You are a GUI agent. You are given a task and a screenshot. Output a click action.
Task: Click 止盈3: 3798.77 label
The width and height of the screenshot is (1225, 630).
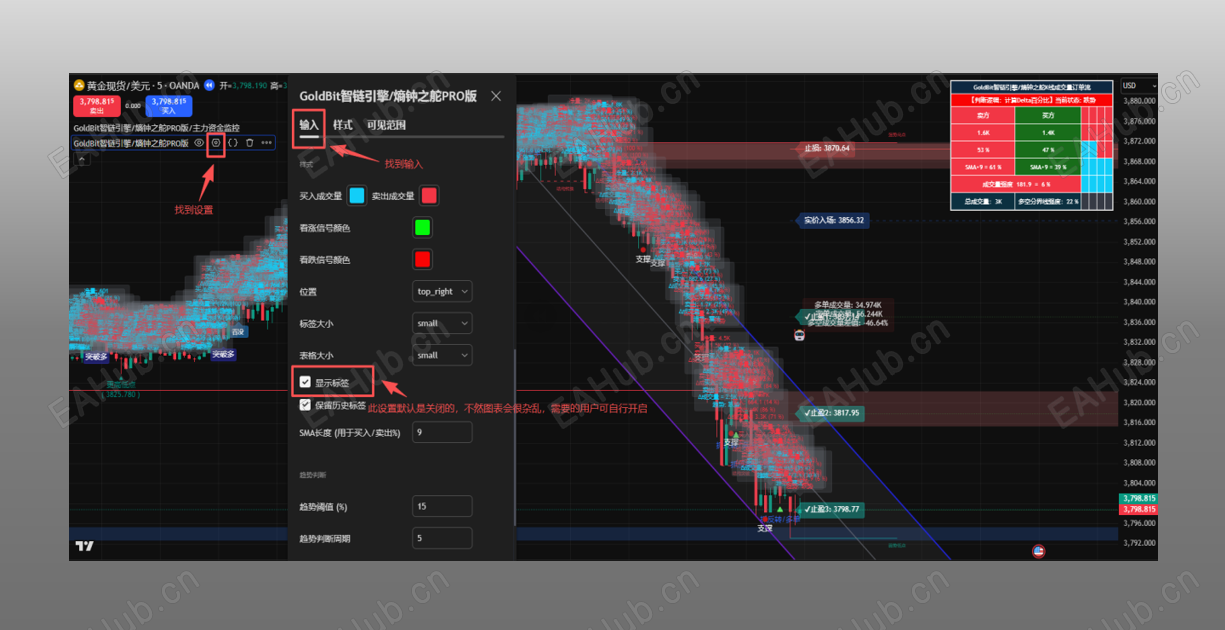click(x=832, y=509)
